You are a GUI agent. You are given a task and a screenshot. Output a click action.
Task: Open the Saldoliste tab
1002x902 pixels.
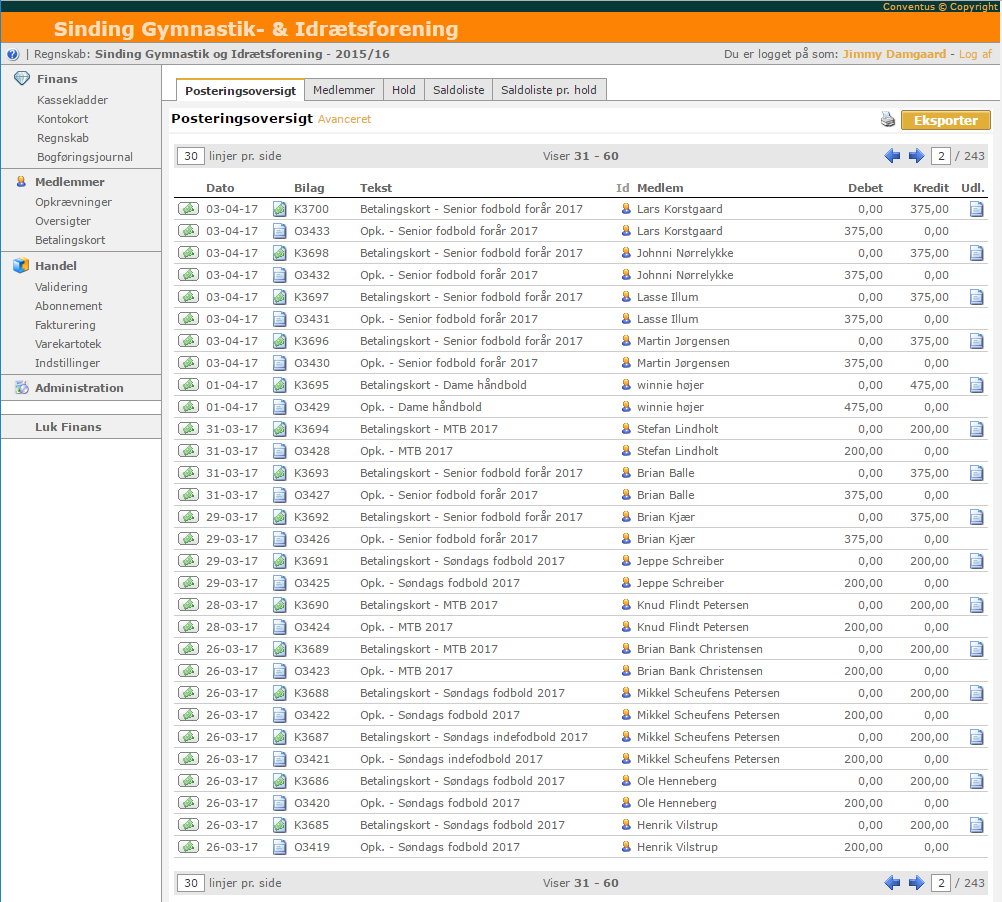point(459,90)
